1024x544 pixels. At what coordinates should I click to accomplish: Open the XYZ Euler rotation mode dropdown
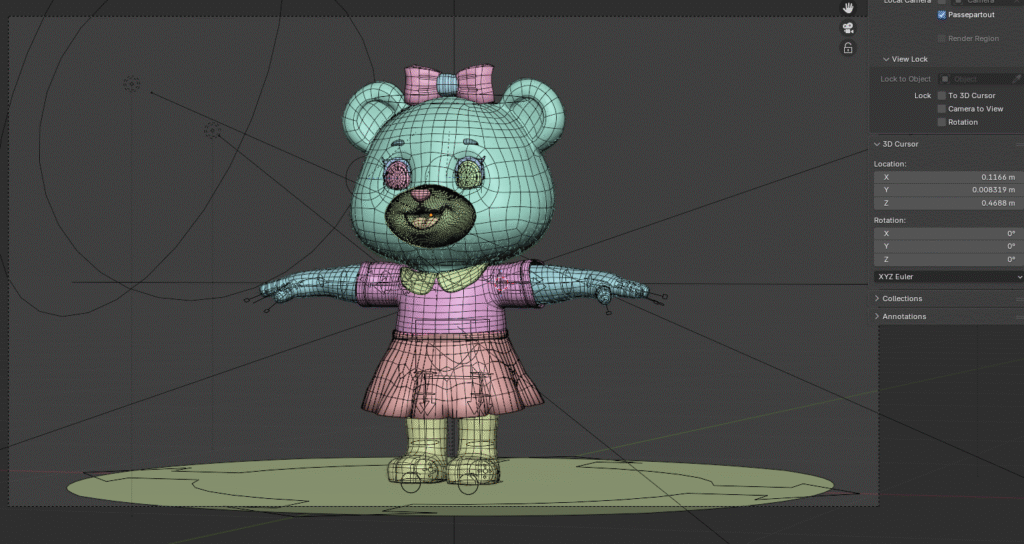coord(948,276)
